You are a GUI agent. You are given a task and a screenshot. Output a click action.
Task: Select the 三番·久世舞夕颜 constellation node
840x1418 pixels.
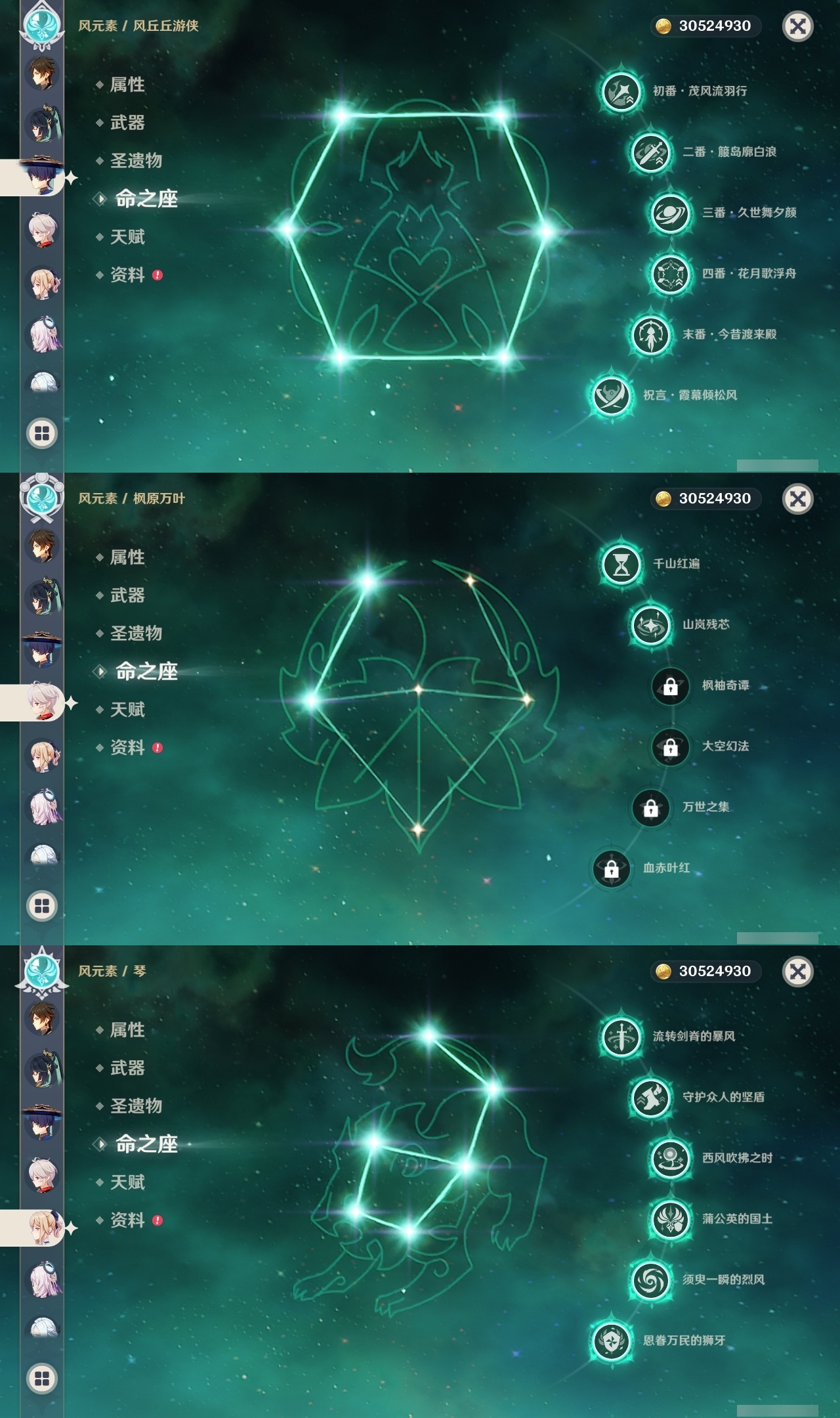click(670, 213)
